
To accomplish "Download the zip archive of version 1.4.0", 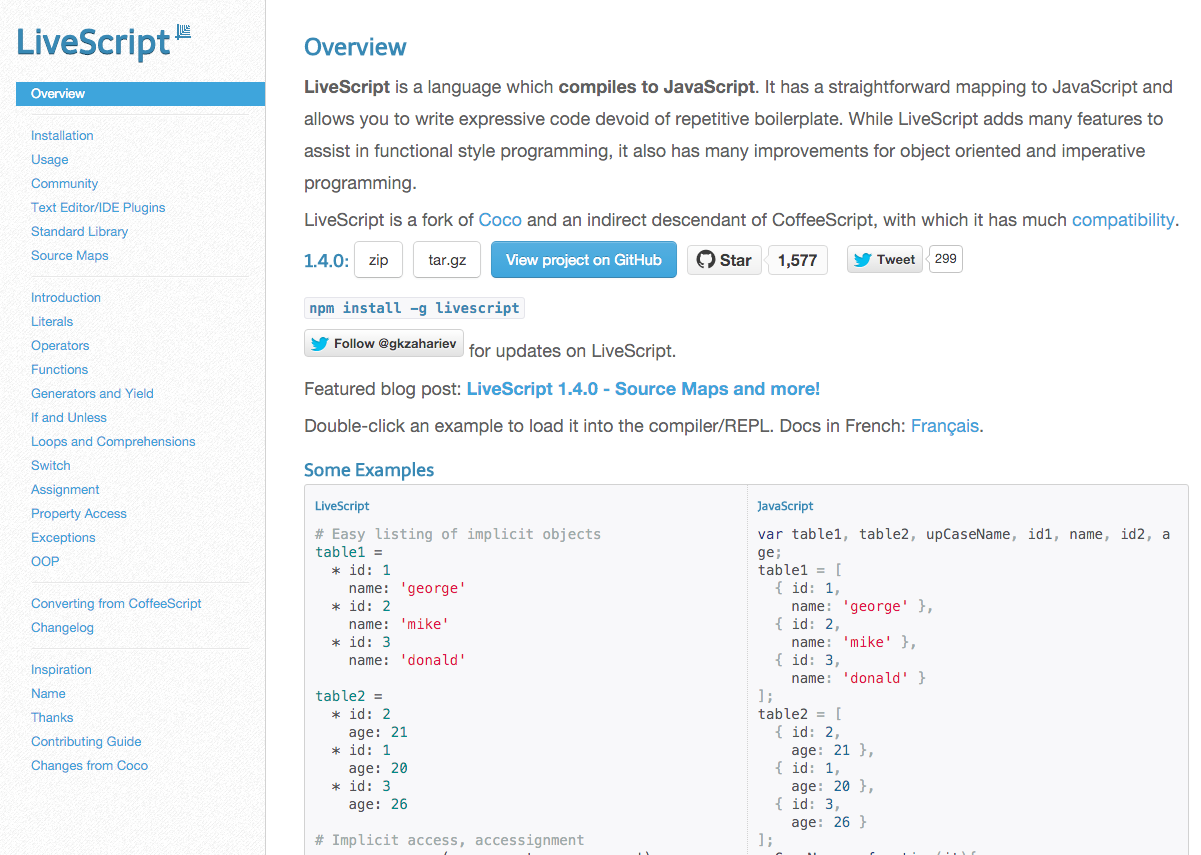I will [x=378, y=259].
